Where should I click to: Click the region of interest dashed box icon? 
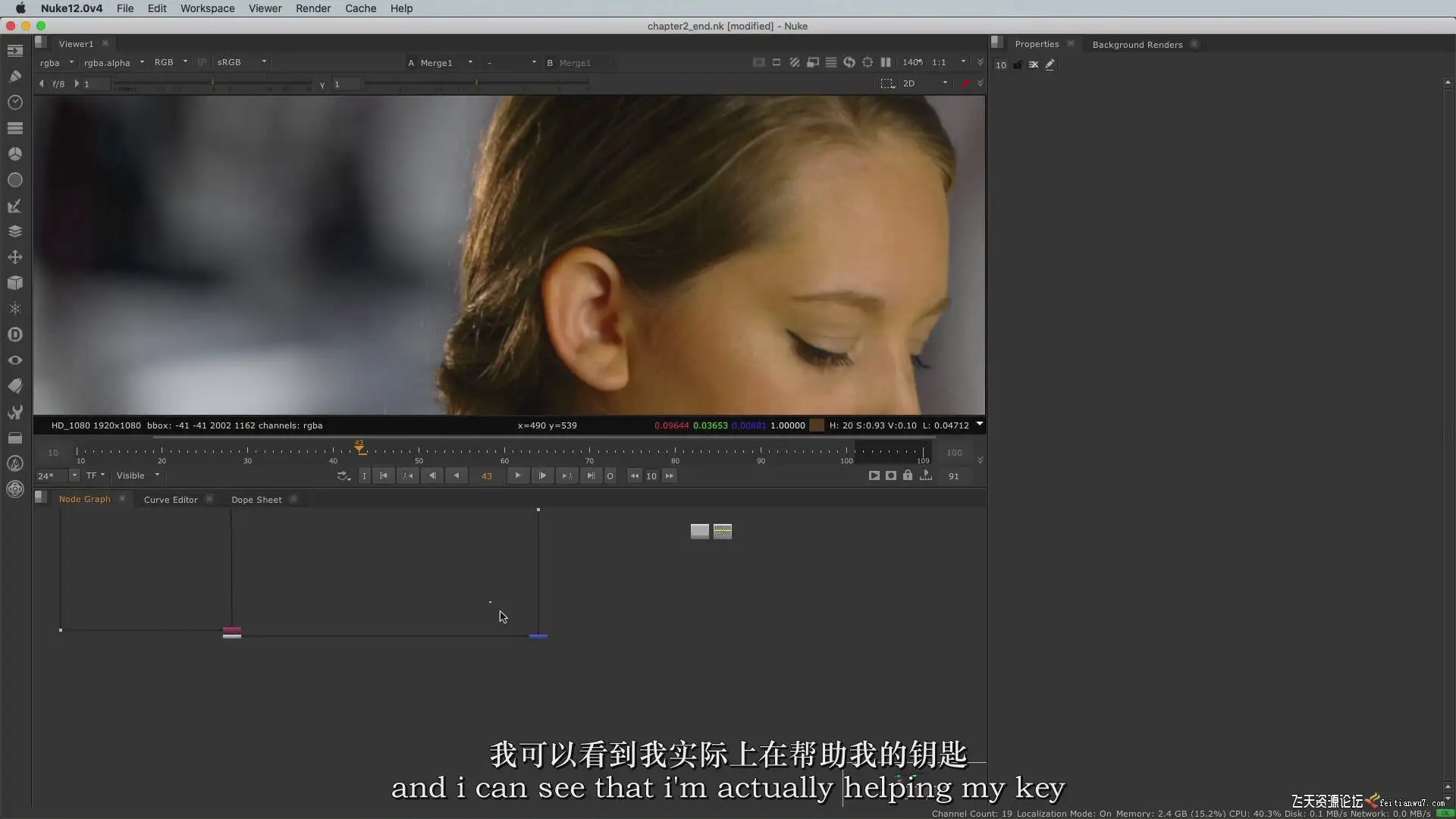(x=887, y=83)
